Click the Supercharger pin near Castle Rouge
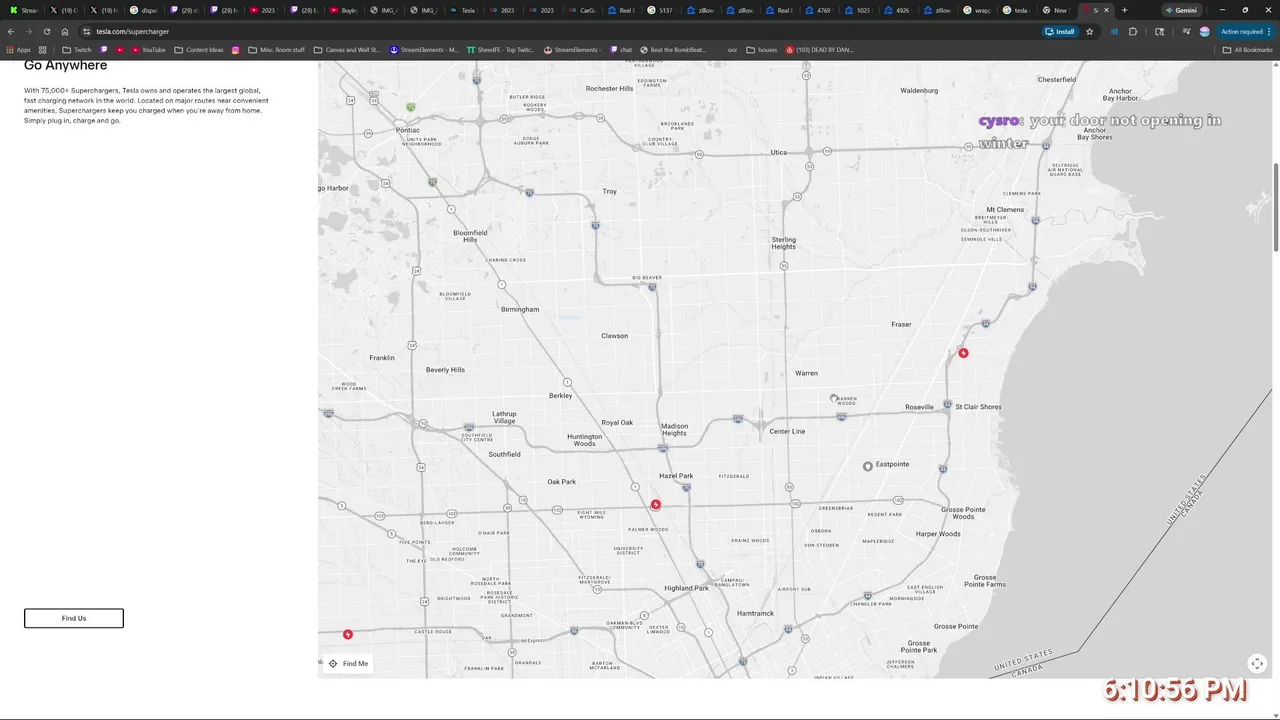1280x720 pixels. coord(348,634)
